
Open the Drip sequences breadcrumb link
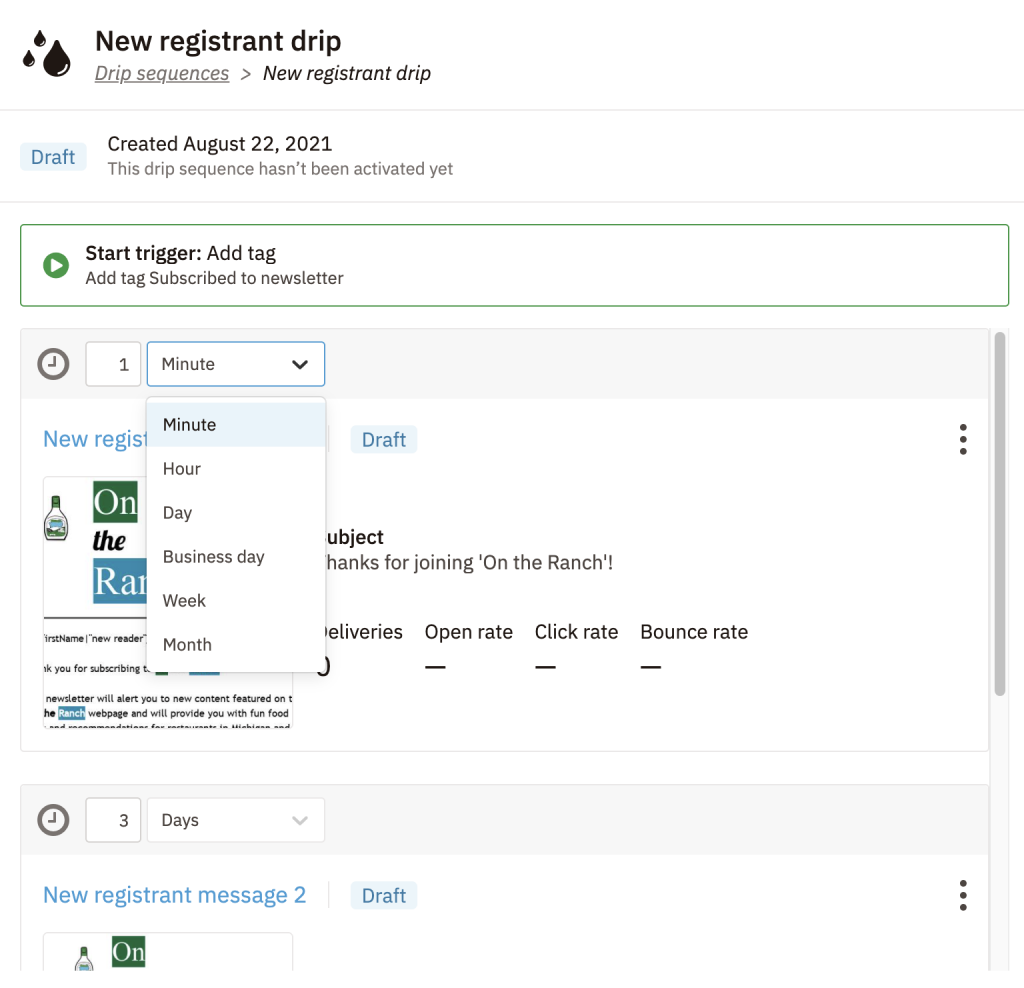pyautogui.click(x=162, y=73)
